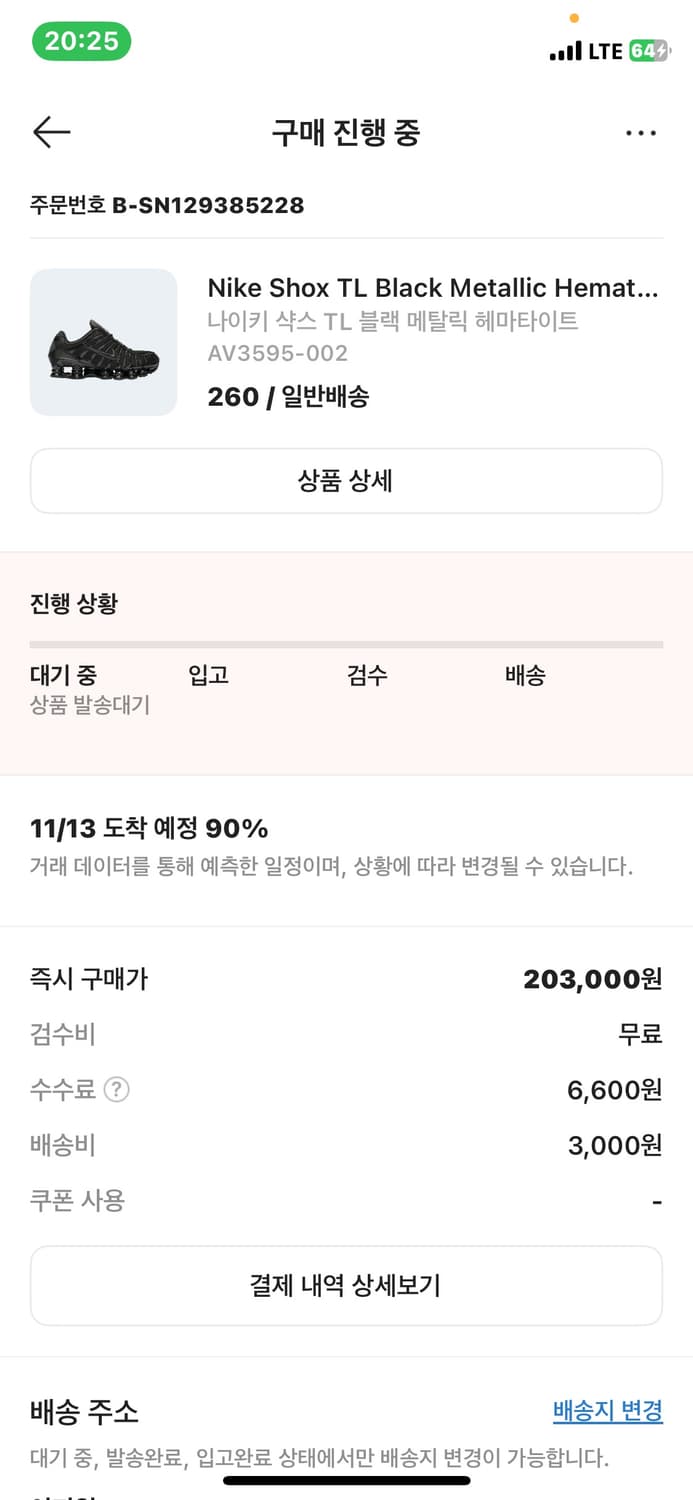Select the 검수 progress stage
The width and height of the screenshot is (693, 1500).
click(x=369, y=675)
